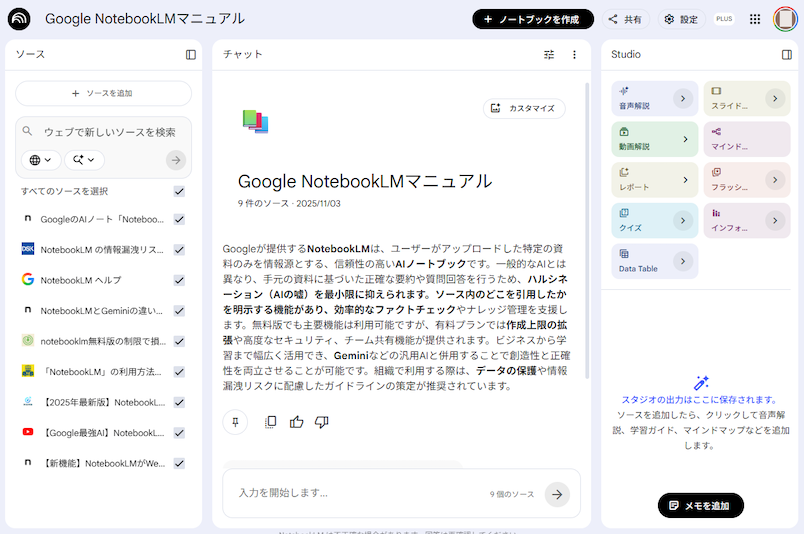804x534 pixels.
Task: Uncheck NotebookLMとGeminiの違い source checkbox
Action: (x=179, y=311)
